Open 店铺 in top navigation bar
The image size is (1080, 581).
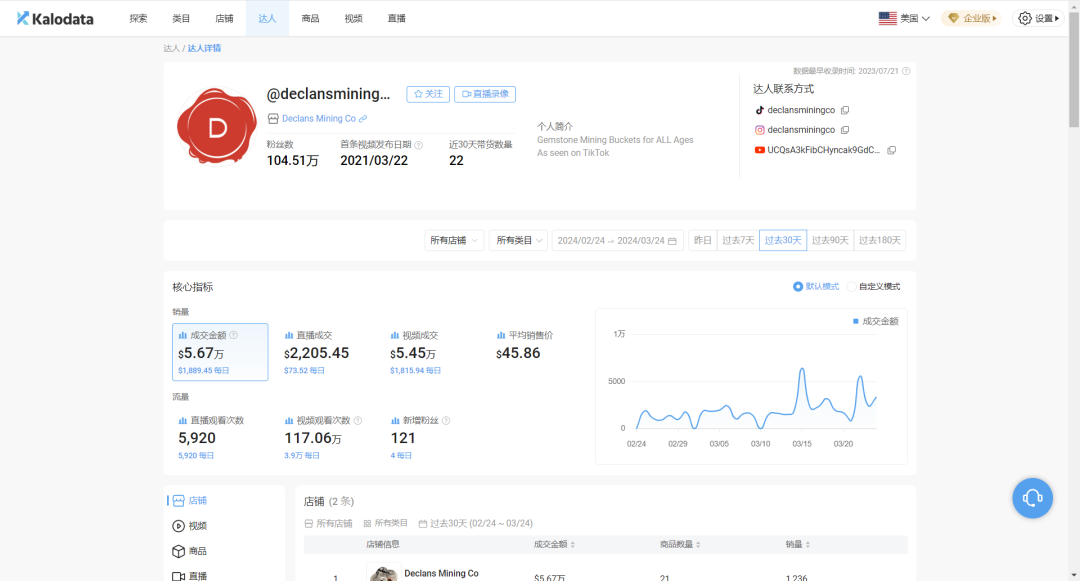click(x=225, y=19)
